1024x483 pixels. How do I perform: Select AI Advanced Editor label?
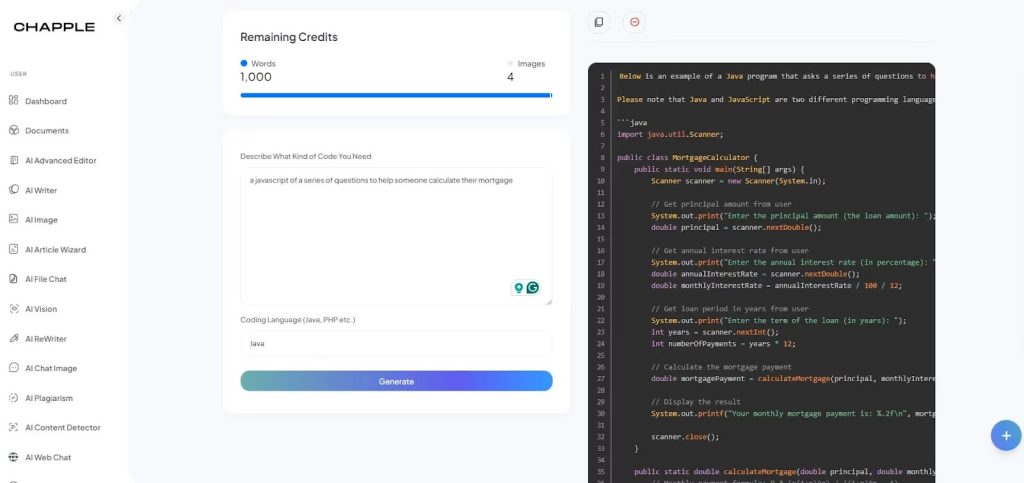pyautogui.click(x=61, y=161)
